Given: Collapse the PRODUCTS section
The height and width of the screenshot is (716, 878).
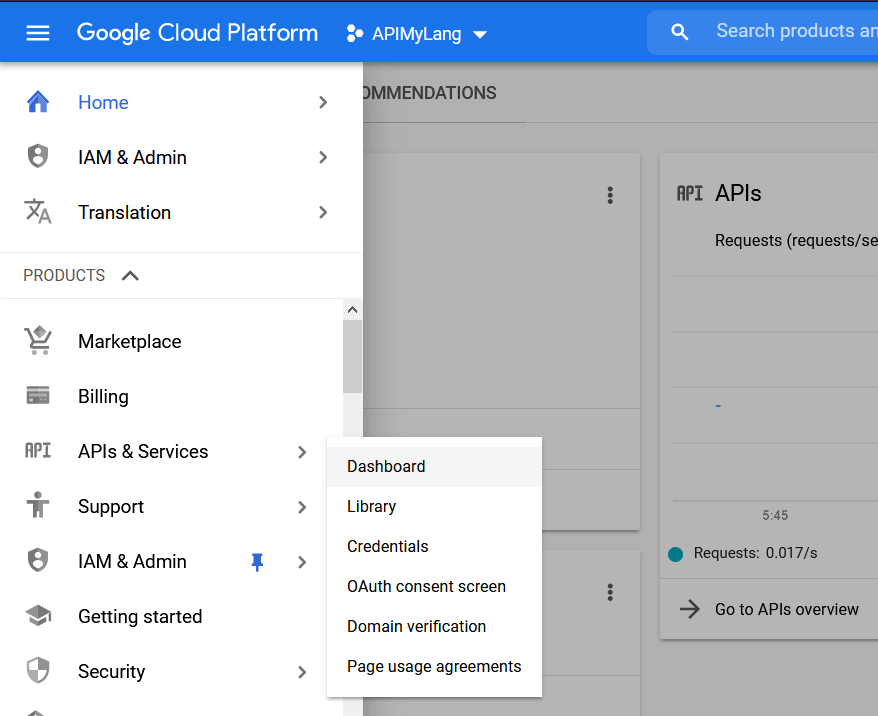Looking at the screenshot, I should coord(130,275).
